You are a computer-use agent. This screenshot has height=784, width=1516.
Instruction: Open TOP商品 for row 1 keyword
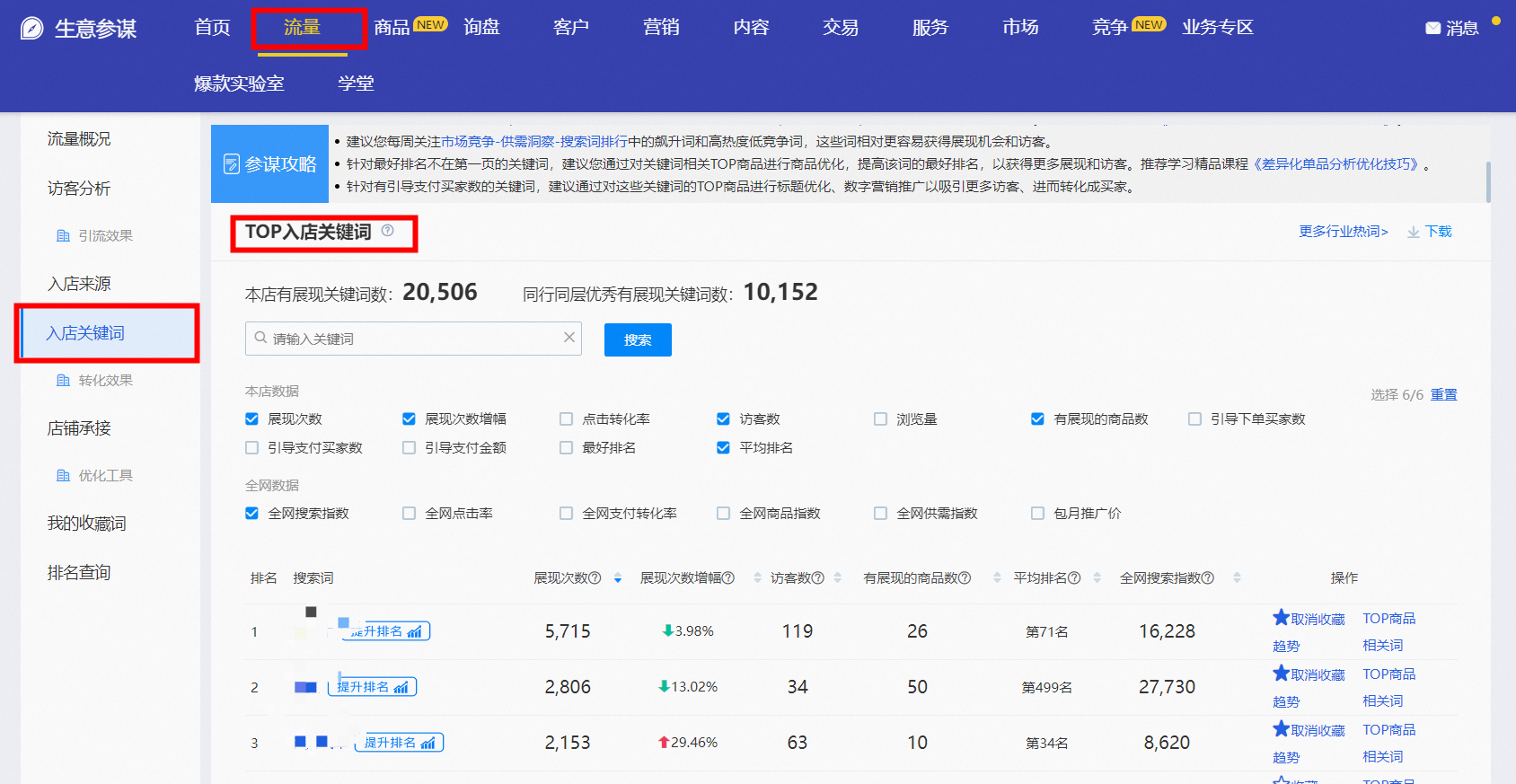tap(1389, 618)
